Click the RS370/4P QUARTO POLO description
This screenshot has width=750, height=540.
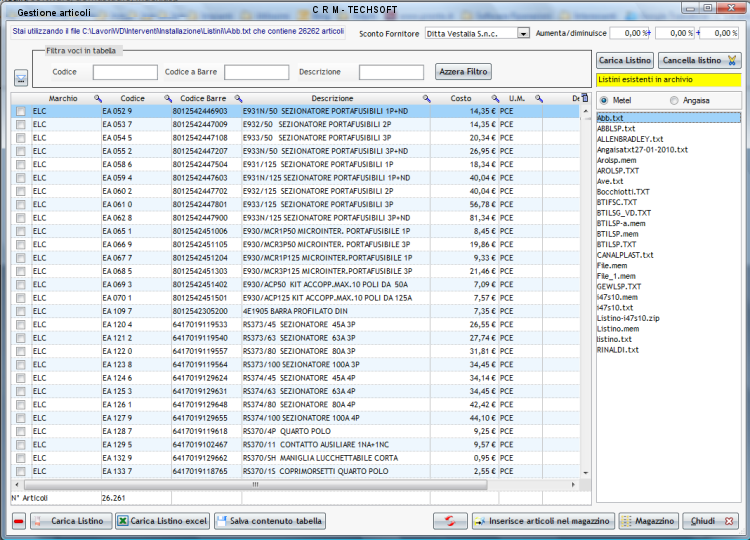click(x=336, y=431)
